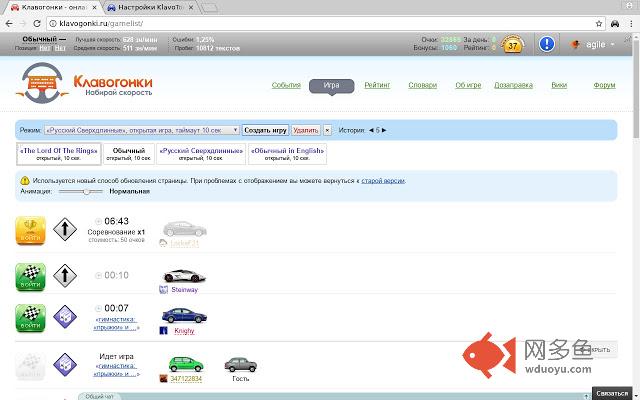640x400 pixels.
Task: Click mode arrow sign in competition row
Action: tap(65, 229)
